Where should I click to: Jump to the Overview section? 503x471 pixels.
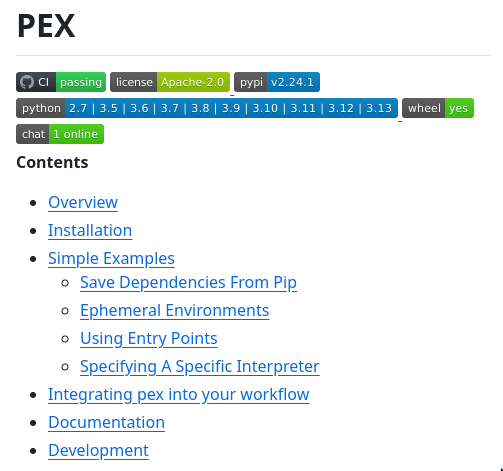(x=83, y=202)
